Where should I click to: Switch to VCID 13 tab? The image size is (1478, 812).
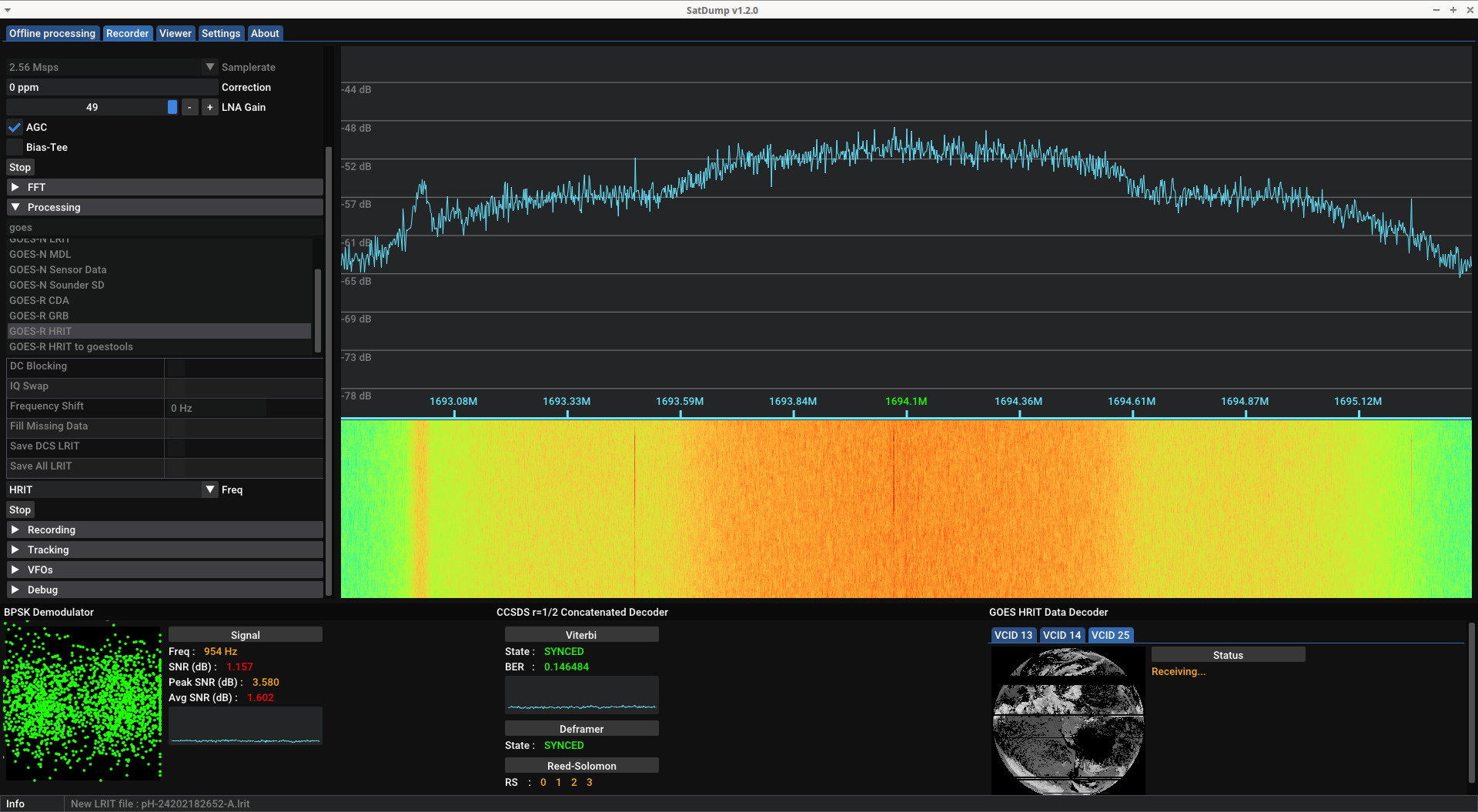(x=1013, y=635)
